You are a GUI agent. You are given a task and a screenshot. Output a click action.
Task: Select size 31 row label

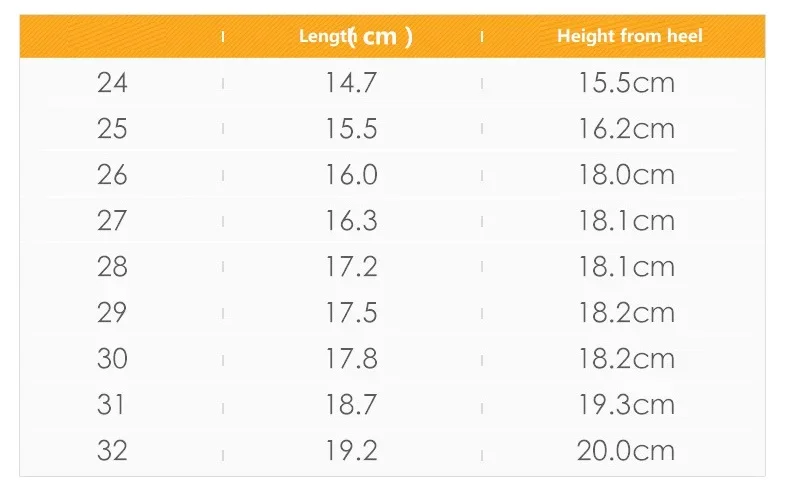coord(111,404)
